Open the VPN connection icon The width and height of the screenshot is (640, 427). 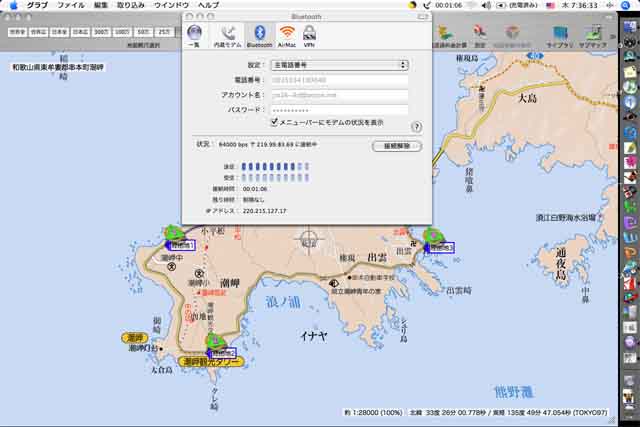click(x=309, y=36)
